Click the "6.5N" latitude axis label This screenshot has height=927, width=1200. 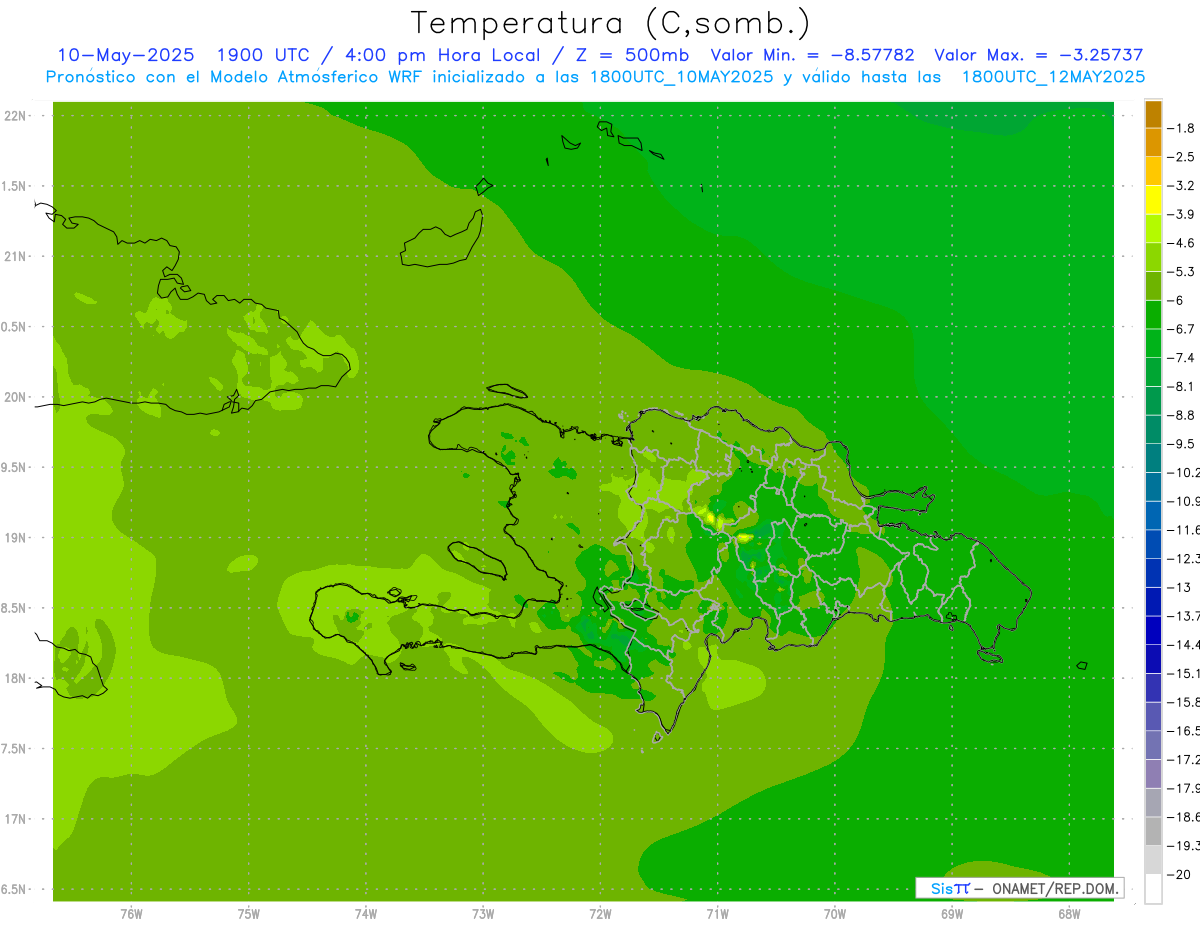click(14, 889)
